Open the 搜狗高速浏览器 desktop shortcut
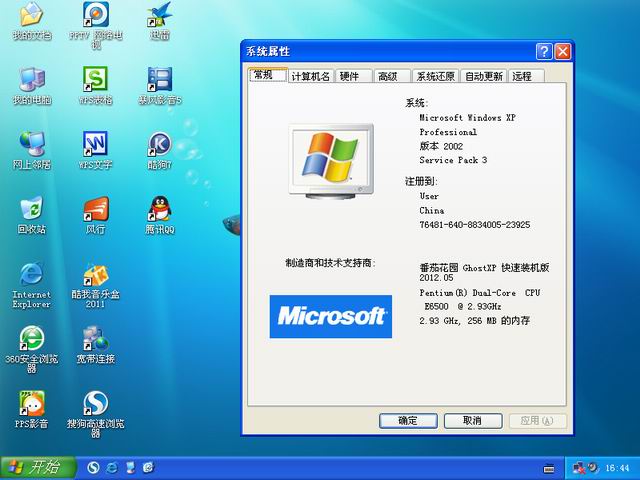 tap(96, 414)
